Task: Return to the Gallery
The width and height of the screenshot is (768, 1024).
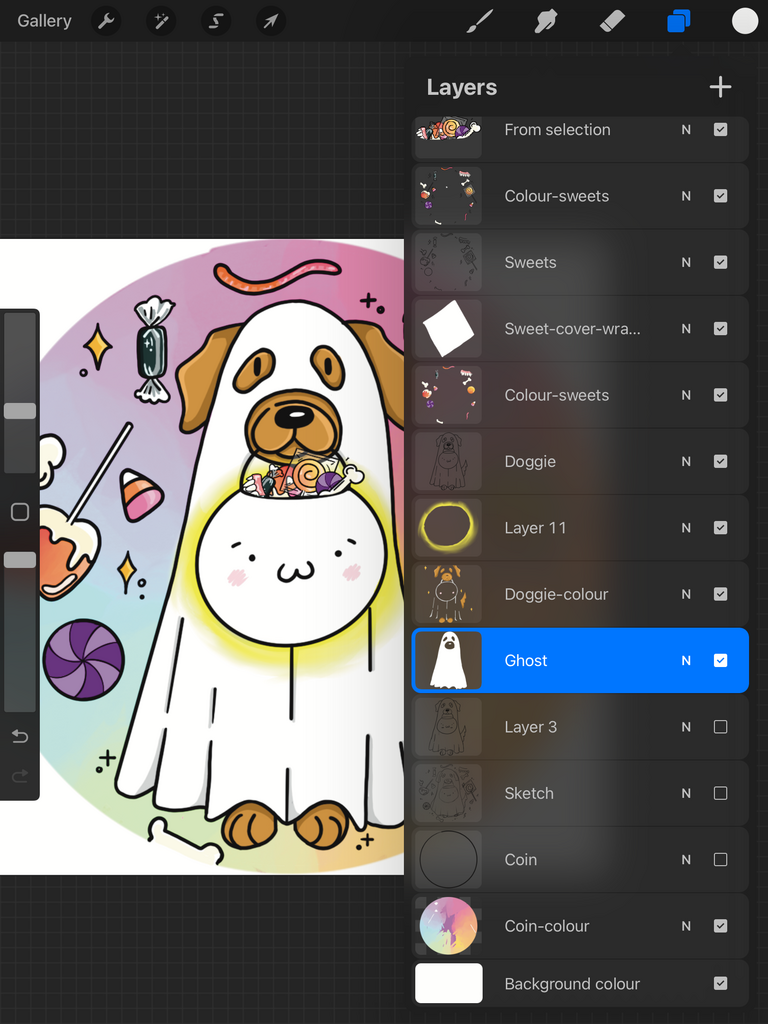Action: 44,21
